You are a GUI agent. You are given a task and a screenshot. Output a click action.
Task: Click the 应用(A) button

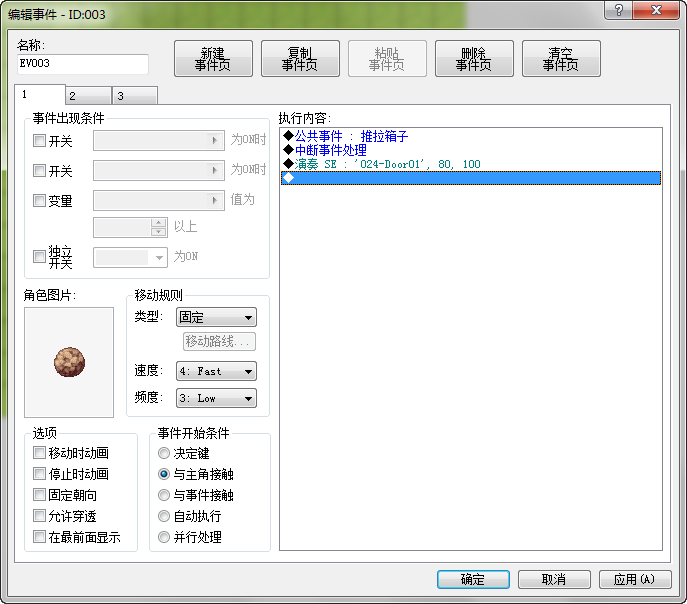(x=635, y=579)
